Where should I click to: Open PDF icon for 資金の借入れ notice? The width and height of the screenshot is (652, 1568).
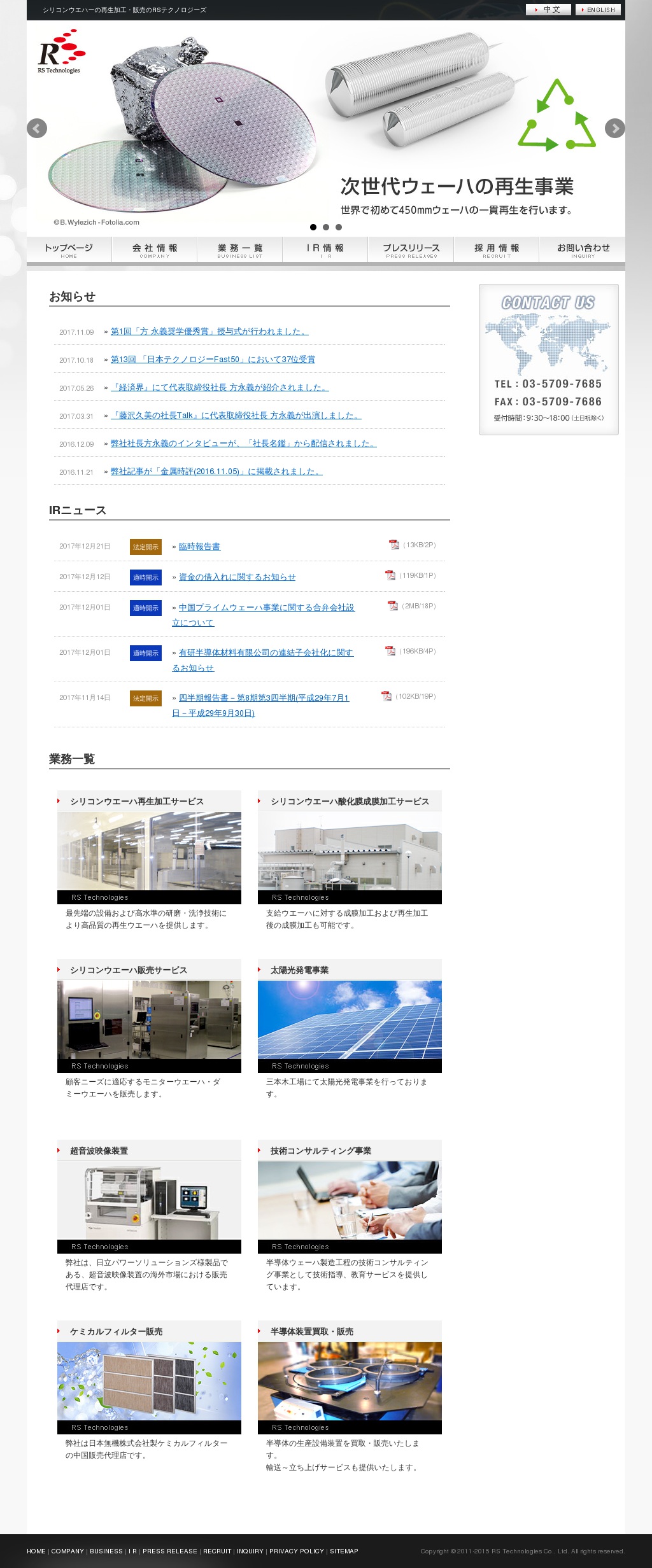click(x=390, y=575)
